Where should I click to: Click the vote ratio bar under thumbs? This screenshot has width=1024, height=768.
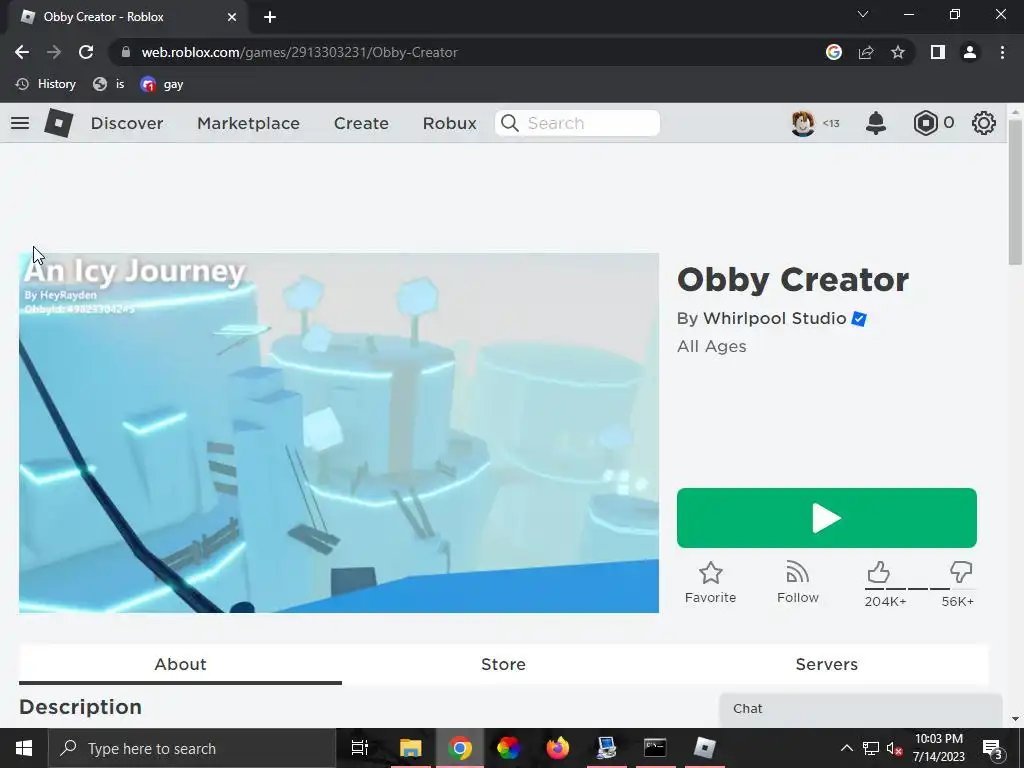pyautogui.click(x=919, y=588)
